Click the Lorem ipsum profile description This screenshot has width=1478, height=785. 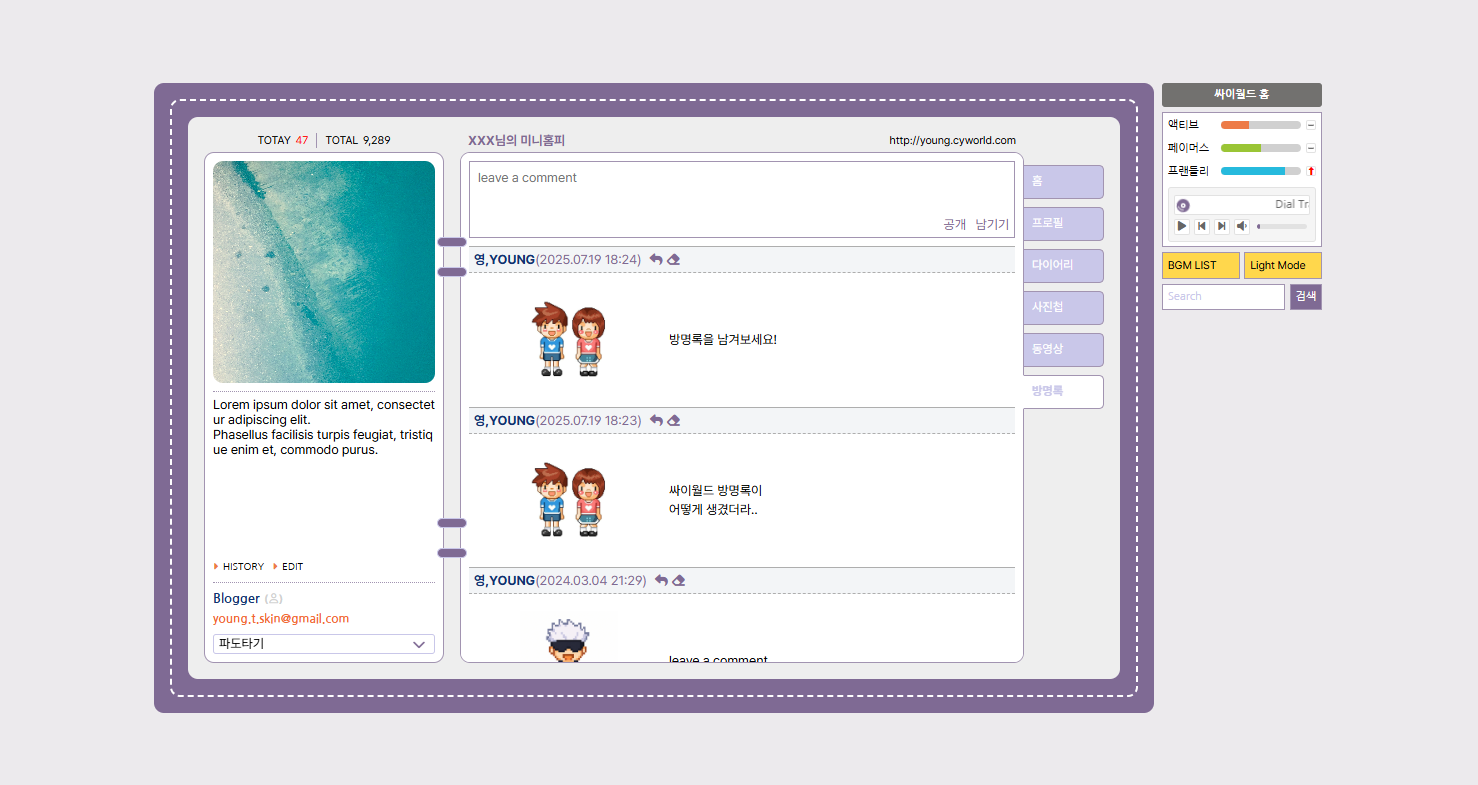(323, 427)
